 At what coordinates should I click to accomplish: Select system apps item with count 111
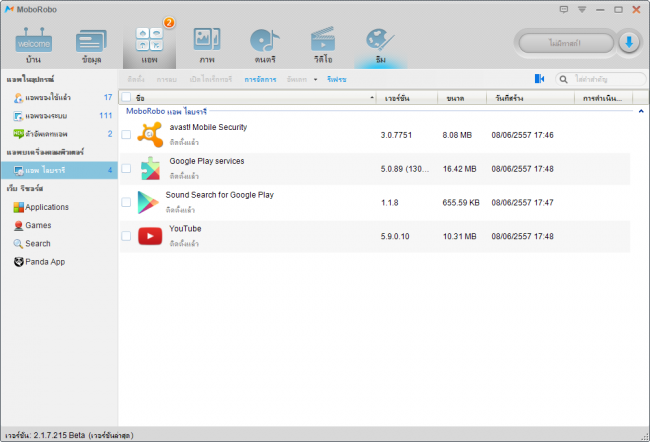click(x=59, y=116)
